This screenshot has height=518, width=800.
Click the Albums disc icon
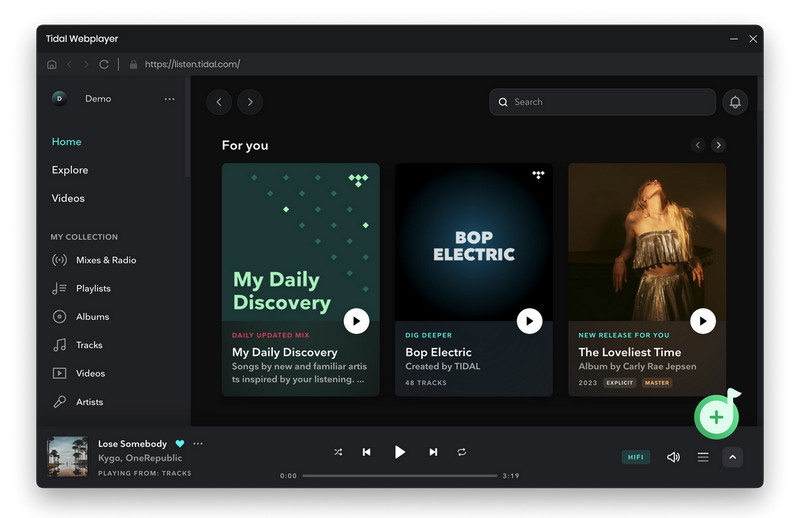(59, 316)
